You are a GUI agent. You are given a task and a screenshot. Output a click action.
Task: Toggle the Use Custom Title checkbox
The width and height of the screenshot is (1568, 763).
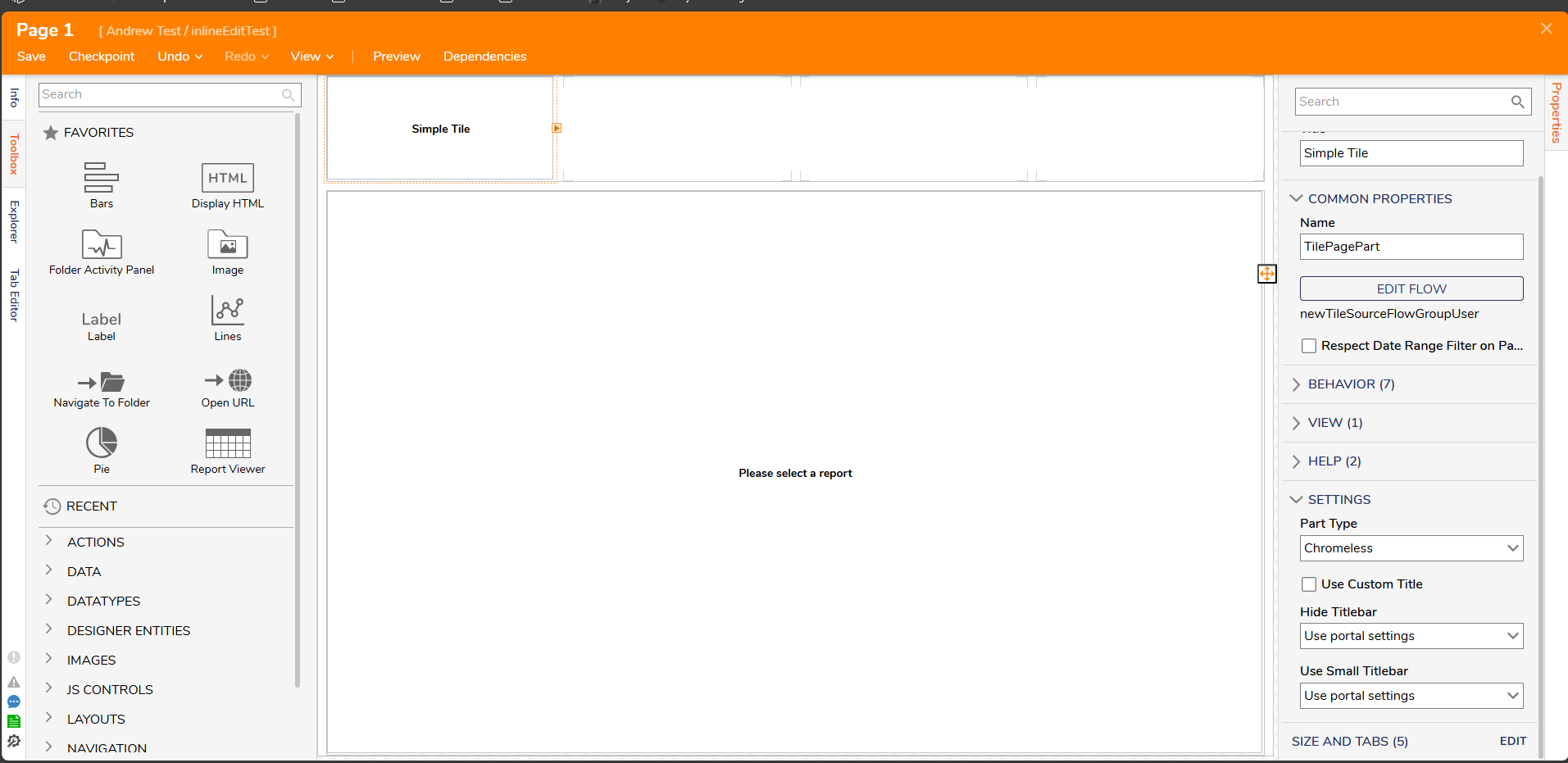coord(1309,584)
